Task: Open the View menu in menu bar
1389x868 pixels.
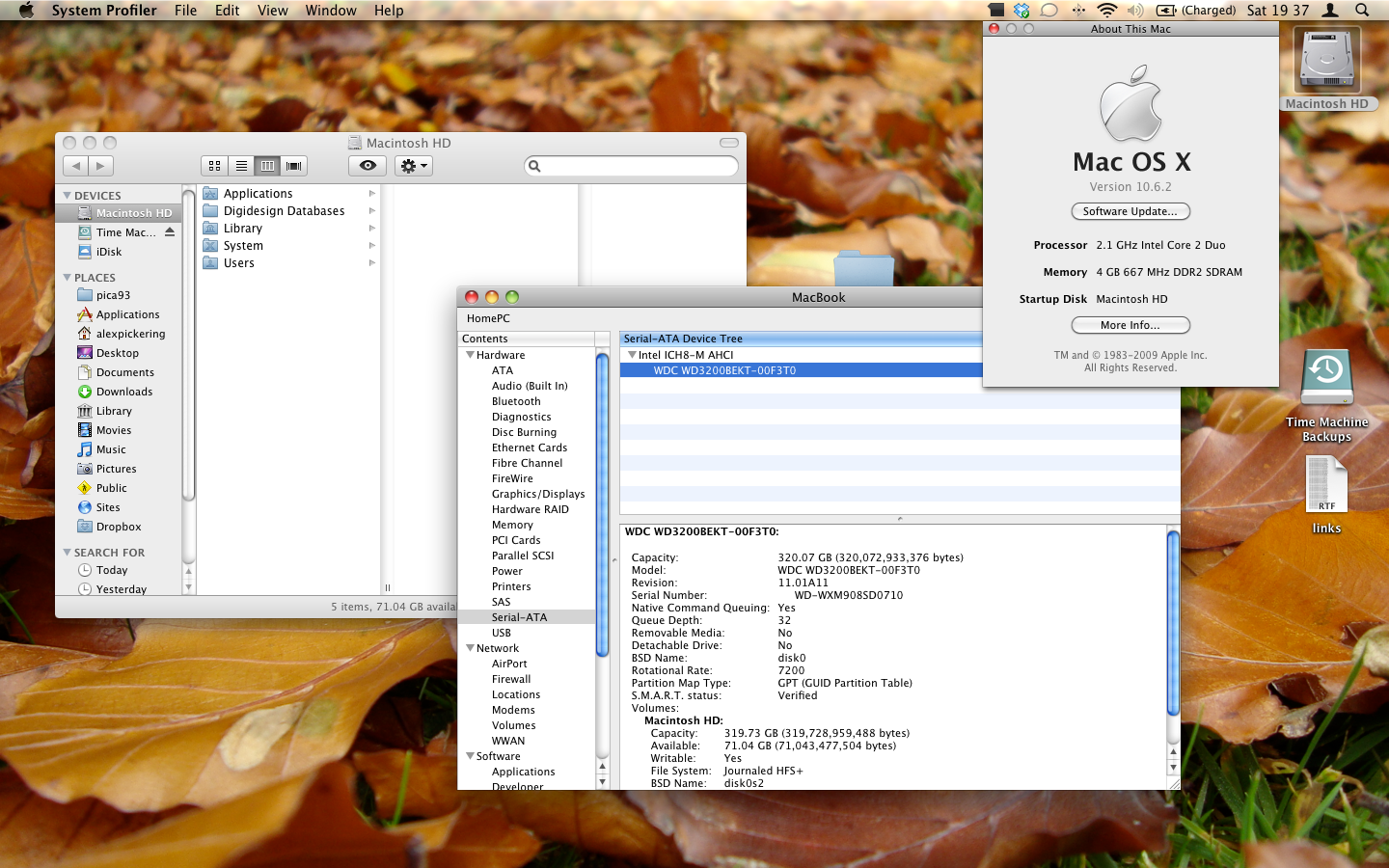Action: (272, 11)
